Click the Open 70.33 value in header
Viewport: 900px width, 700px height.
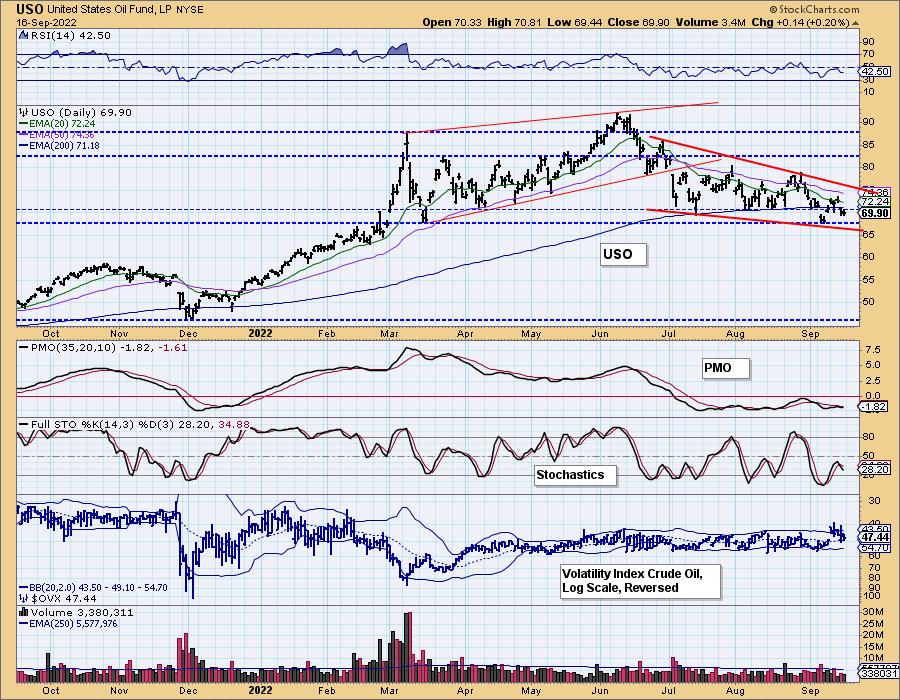[453, 22]
